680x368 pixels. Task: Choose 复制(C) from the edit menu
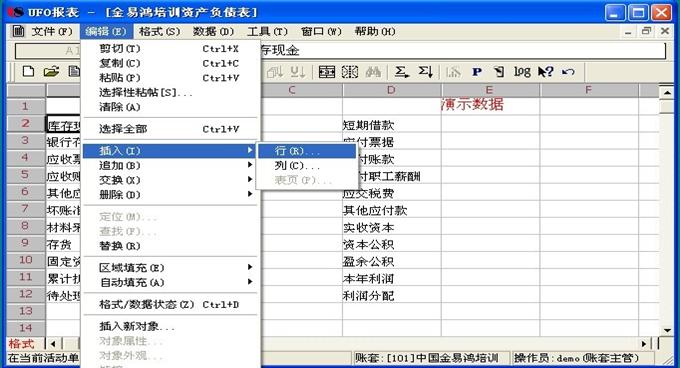coord(171,63)
